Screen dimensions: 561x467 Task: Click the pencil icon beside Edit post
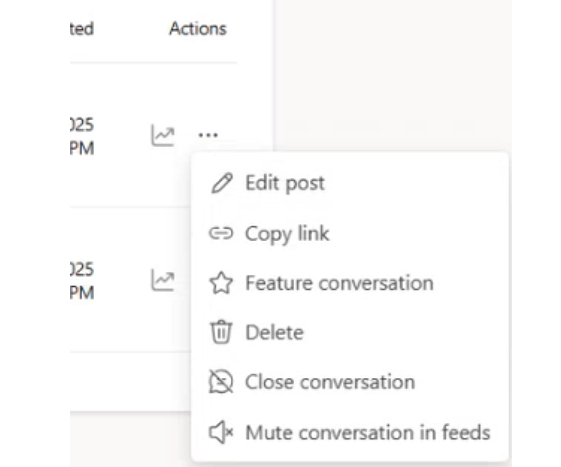click(x=222, y=183)
